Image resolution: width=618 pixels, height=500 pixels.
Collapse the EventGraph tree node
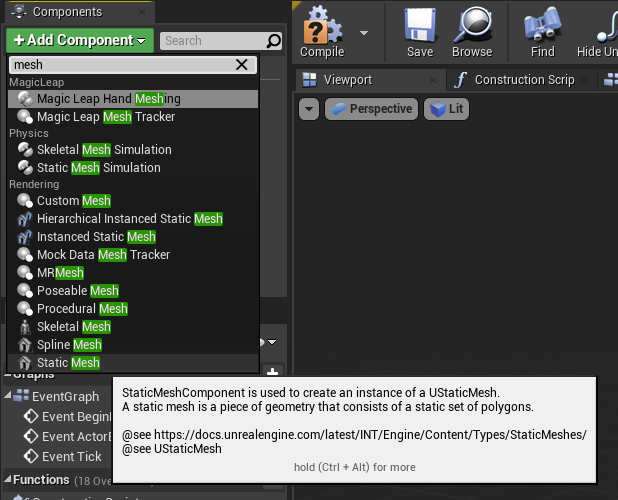[7, 395]
